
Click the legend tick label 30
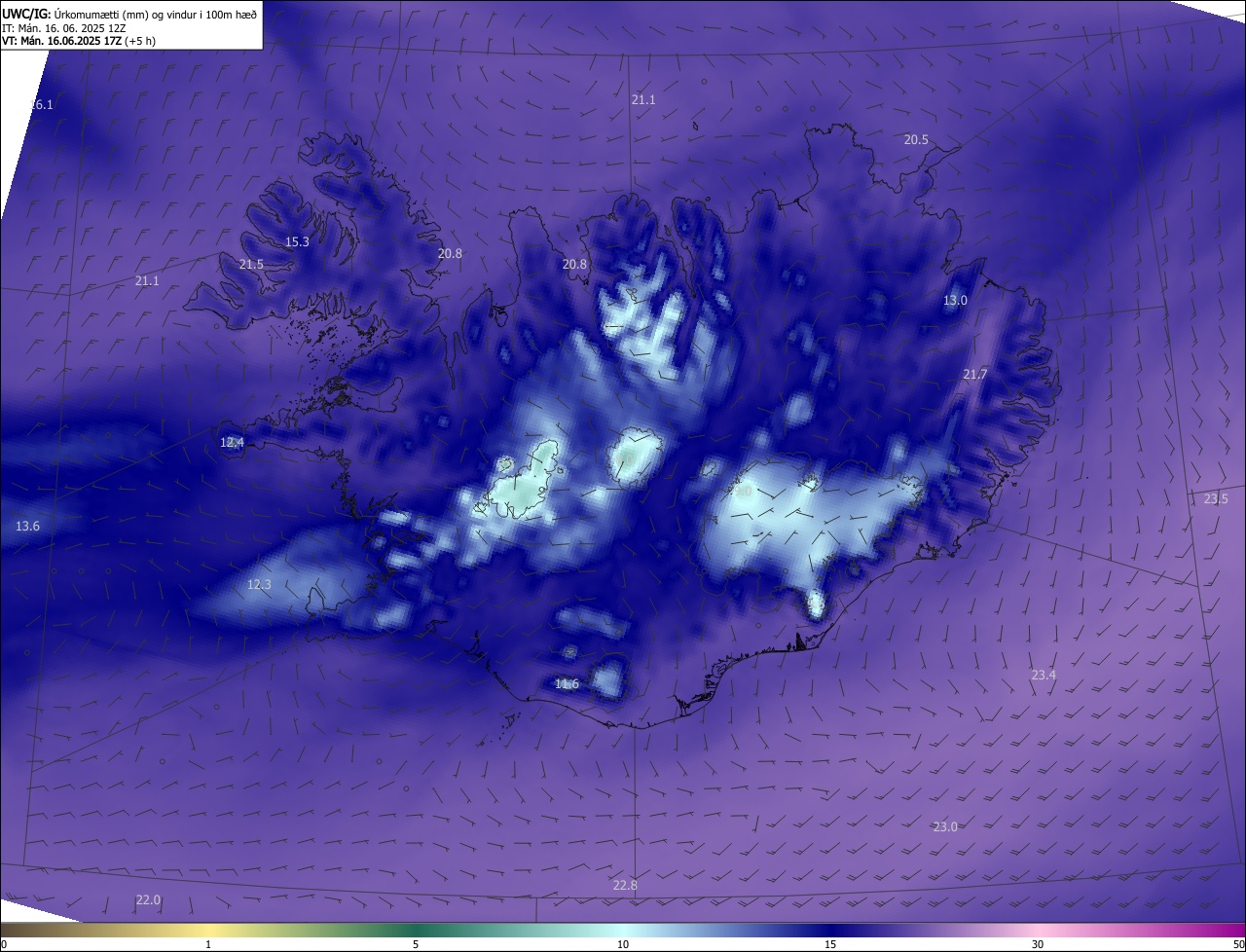(1038, 944)
